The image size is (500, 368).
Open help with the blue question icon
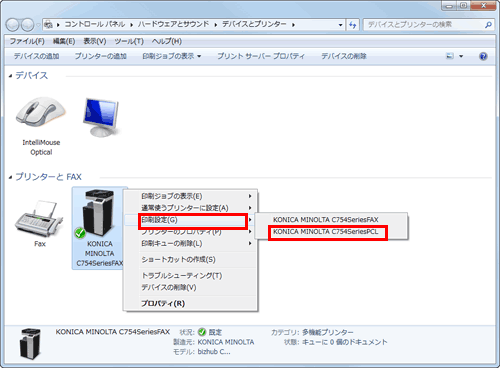point(483,56)
